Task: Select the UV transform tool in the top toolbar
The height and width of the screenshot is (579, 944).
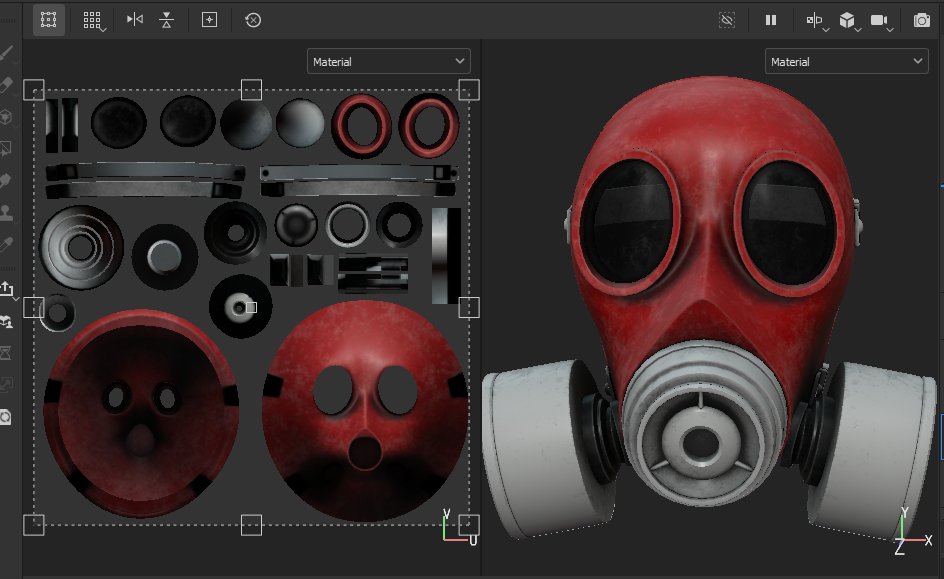Action: tap(48, 20)
